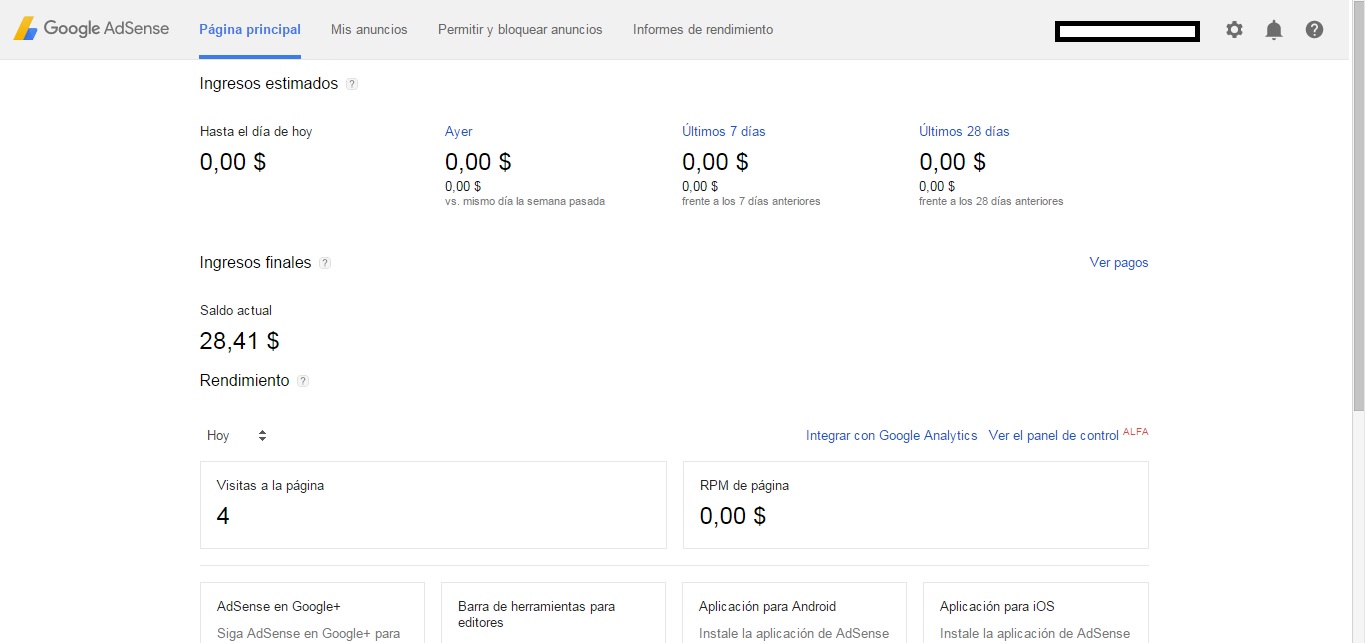Click the Últimos 7 días link
The width and height of the screenshot is (1365, 643).
[723, 132]
